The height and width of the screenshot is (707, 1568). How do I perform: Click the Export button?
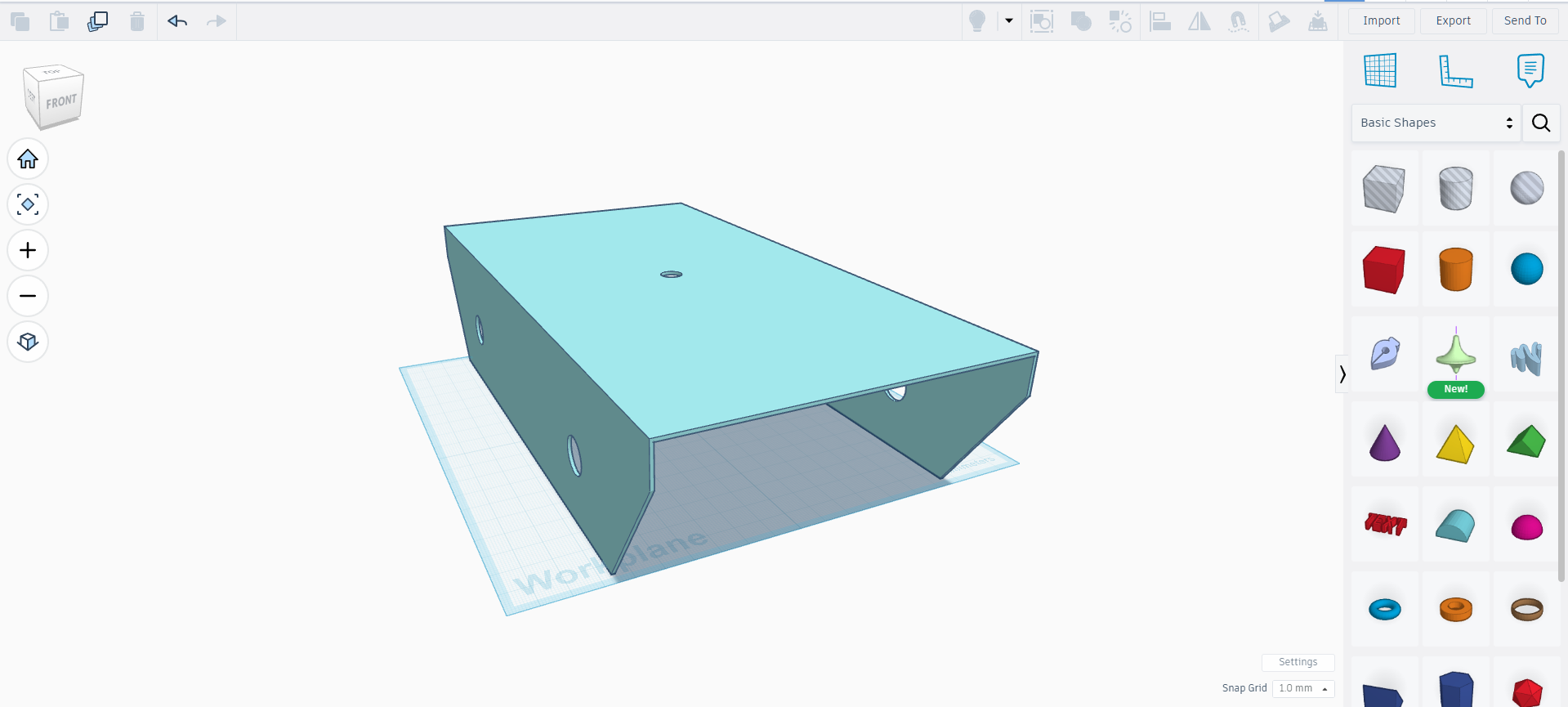[x=1454, y=21]
